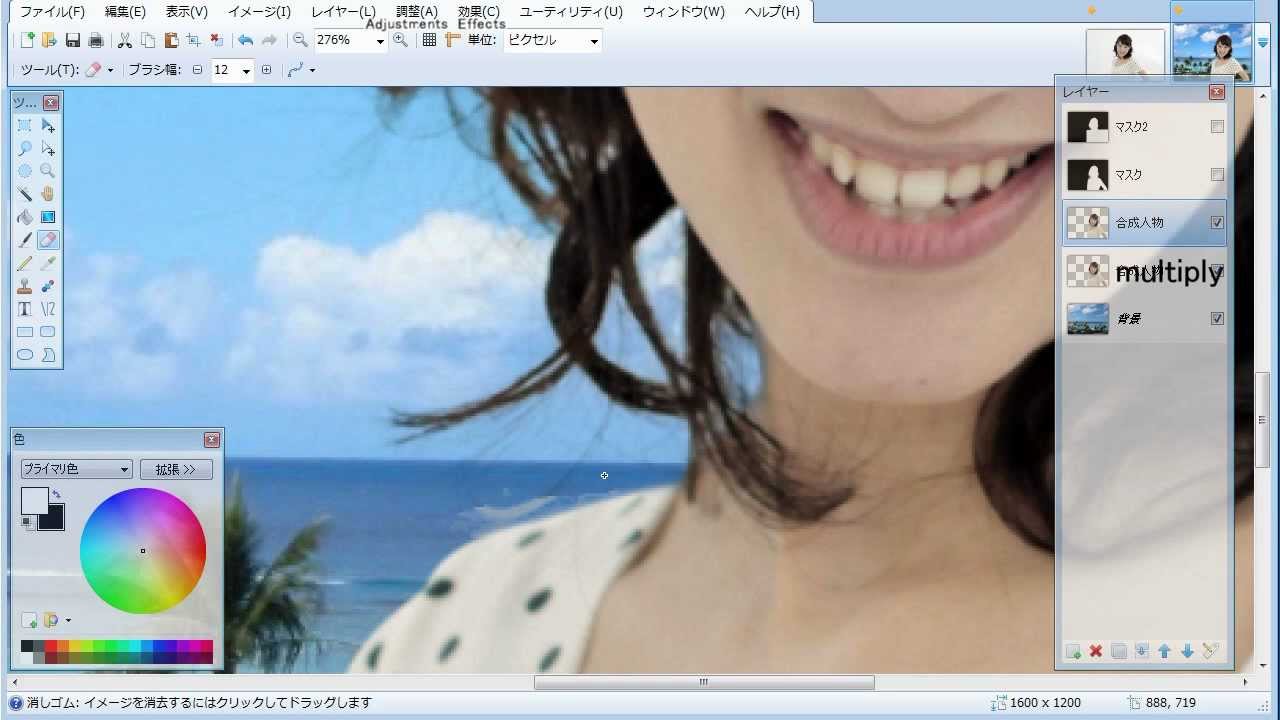Screen dimensions: 1280x720
Task: Toggle the rulers icon
Action: (452, 40)
